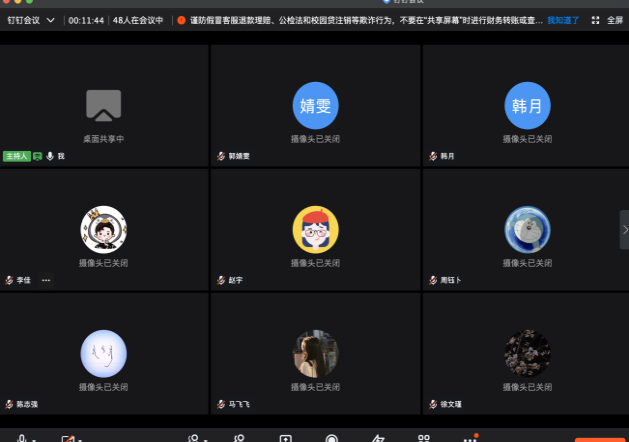Image resolution: width=629 pixels, height=442 pixels.
Task: Select 马飞飞's participant avatar
Action: [314, 353]
